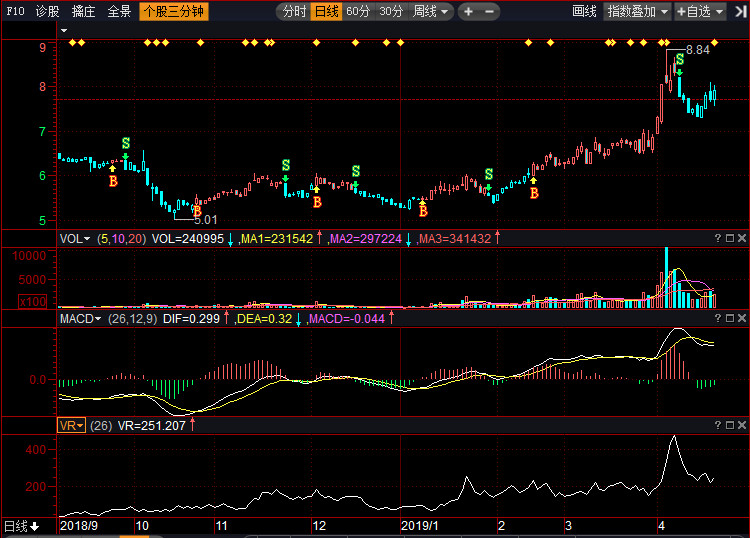Switch to the 全景 panorama view

tap(119, 11)
